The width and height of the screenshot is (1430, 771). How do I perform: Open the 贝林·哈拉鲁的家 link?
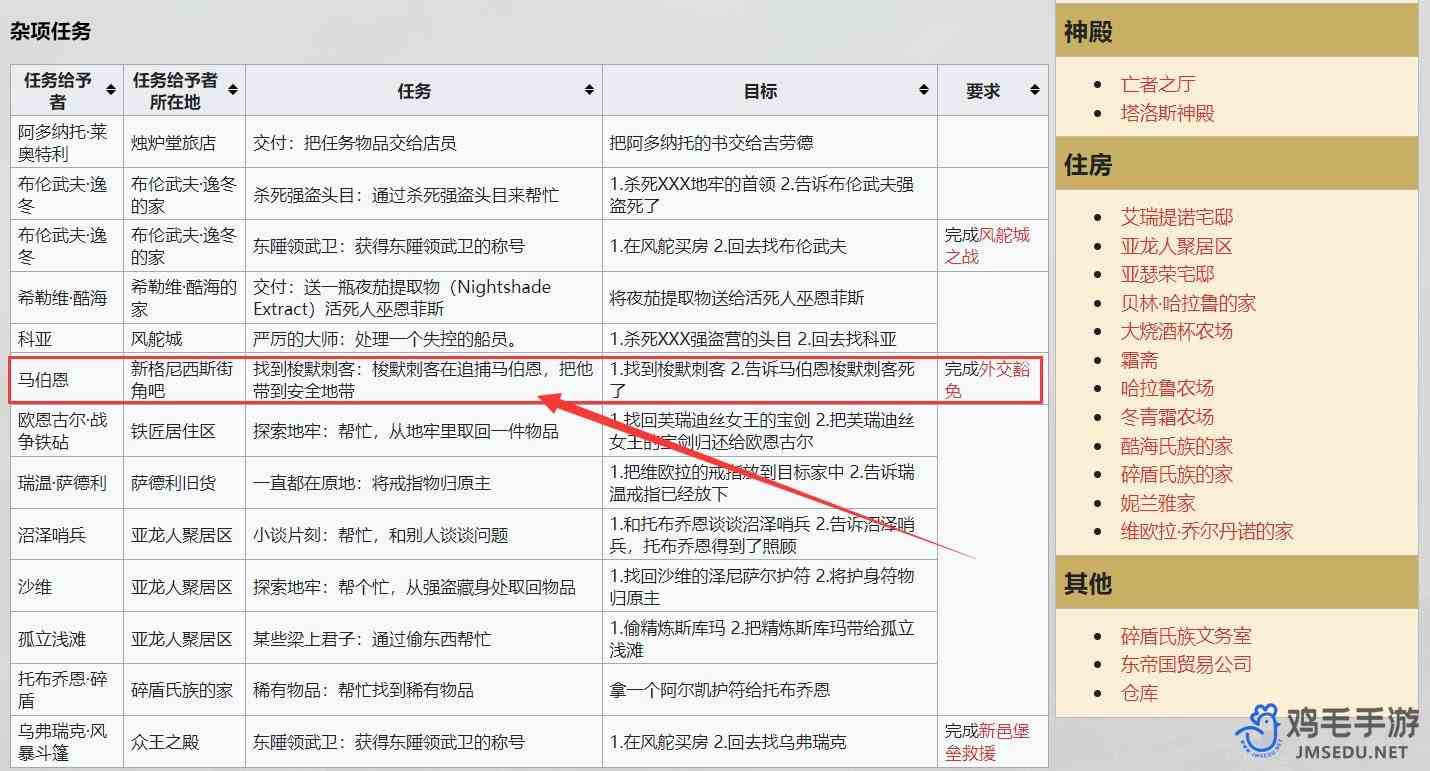click(x=1187, y=303)
